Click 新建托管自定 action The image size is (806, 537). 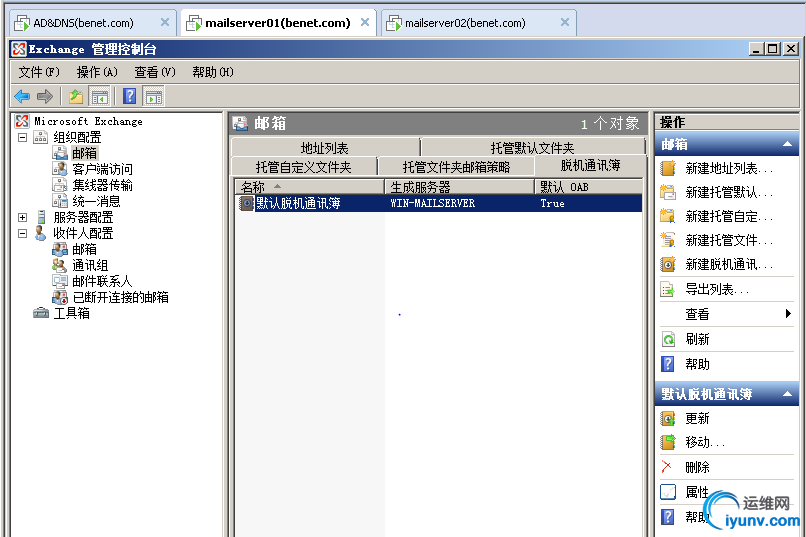729,216
